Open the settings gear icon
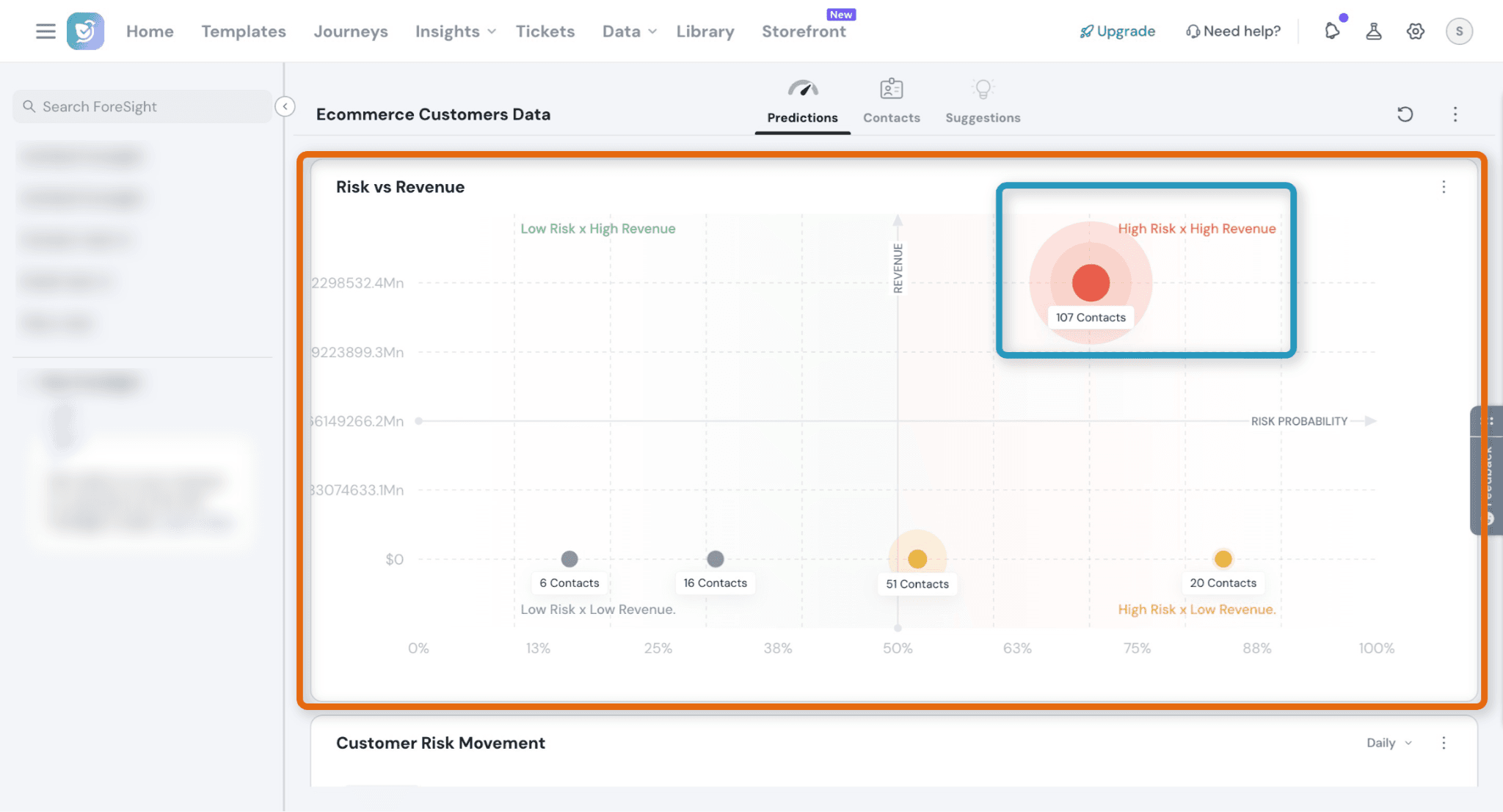This screenshot has height=812, width=1503. pyautogui.click(x=1416, y=31)
